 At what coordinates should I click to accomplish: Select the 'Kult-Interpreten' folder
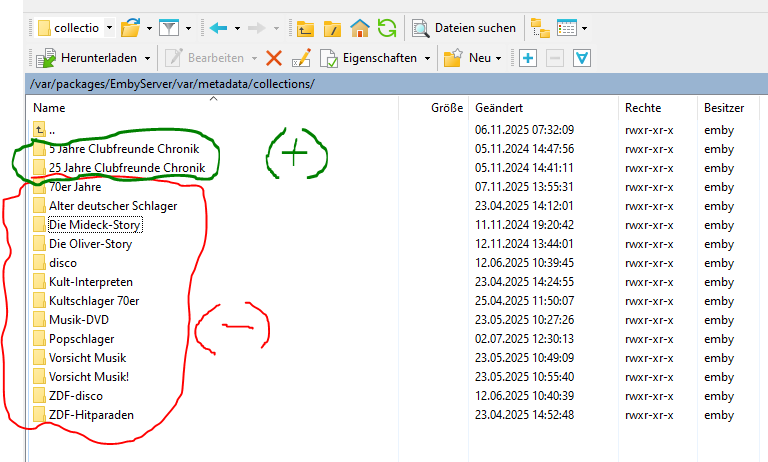pos(91,282)
